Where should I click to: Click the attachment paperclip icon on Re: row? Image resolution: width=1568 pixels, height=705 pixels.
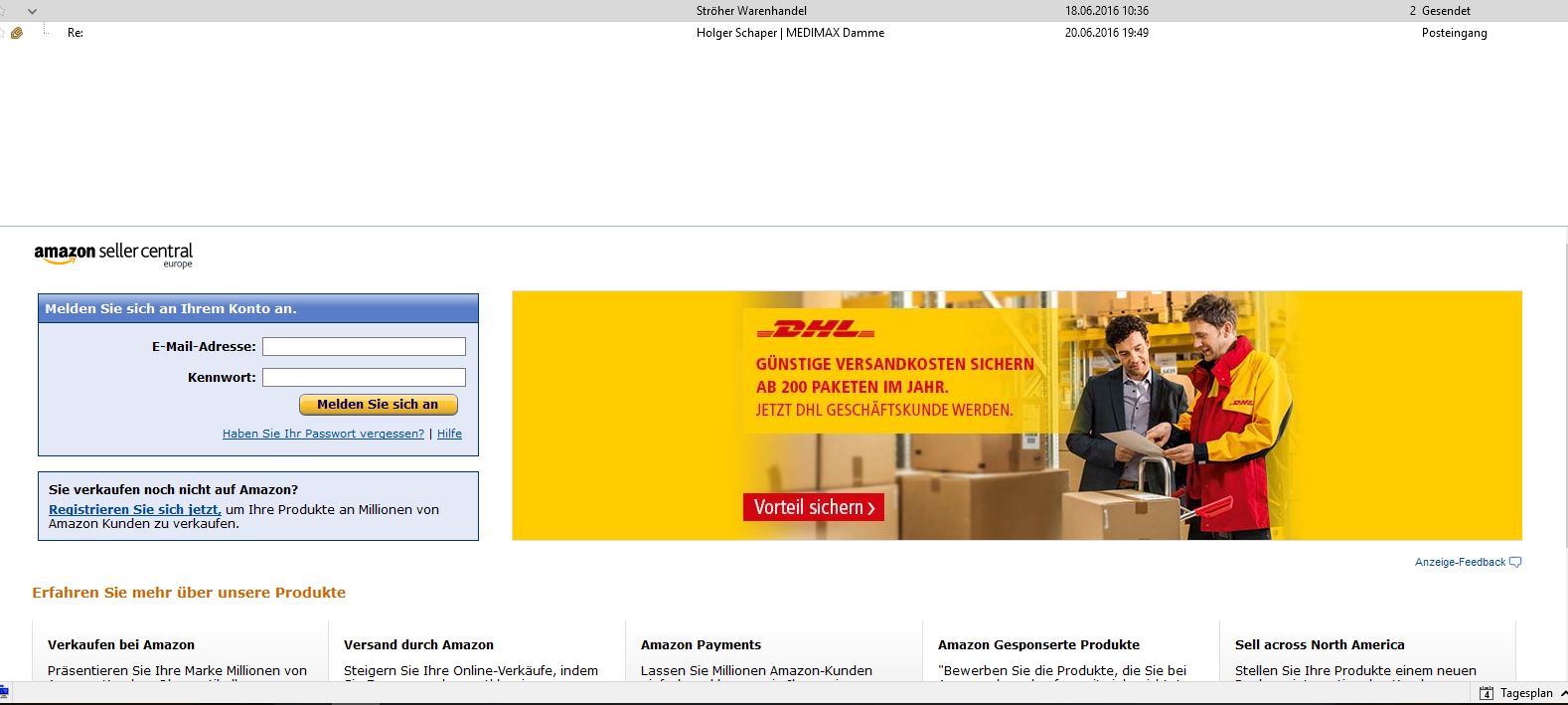17,33
